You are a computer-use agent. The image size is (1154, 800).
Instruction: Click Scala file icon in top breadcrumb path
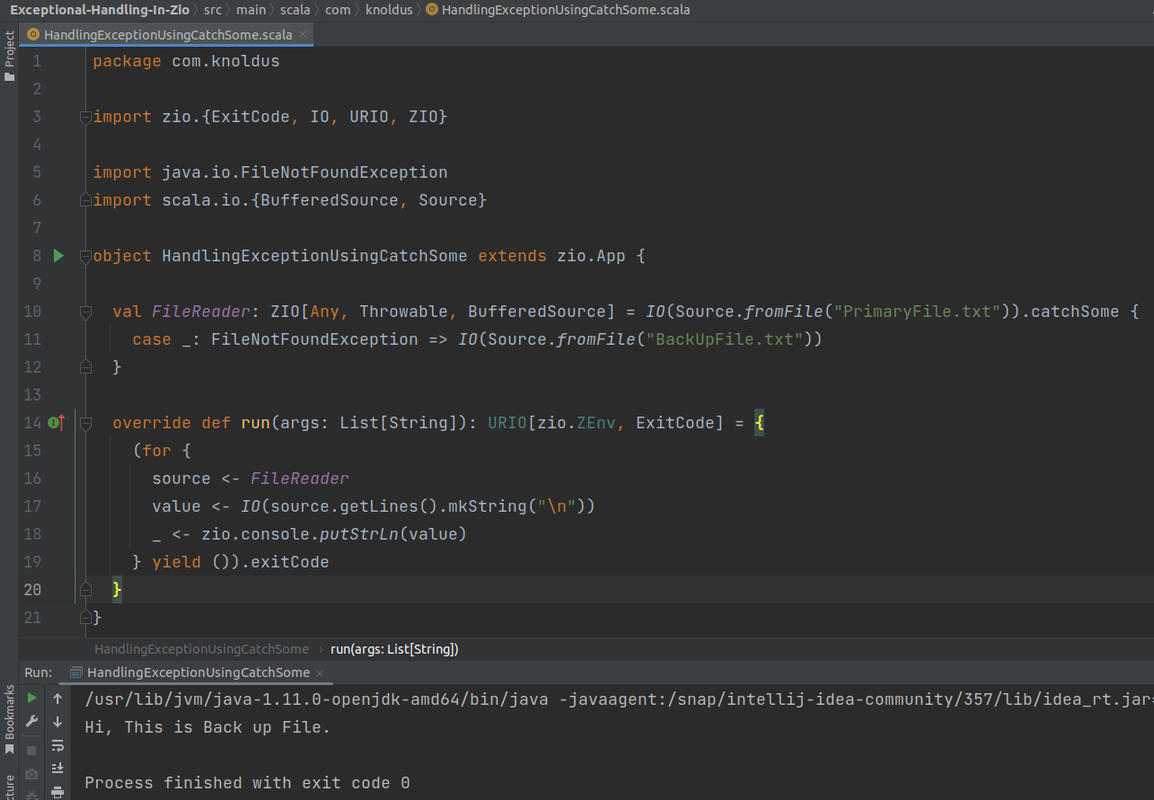tap(432, 10)
